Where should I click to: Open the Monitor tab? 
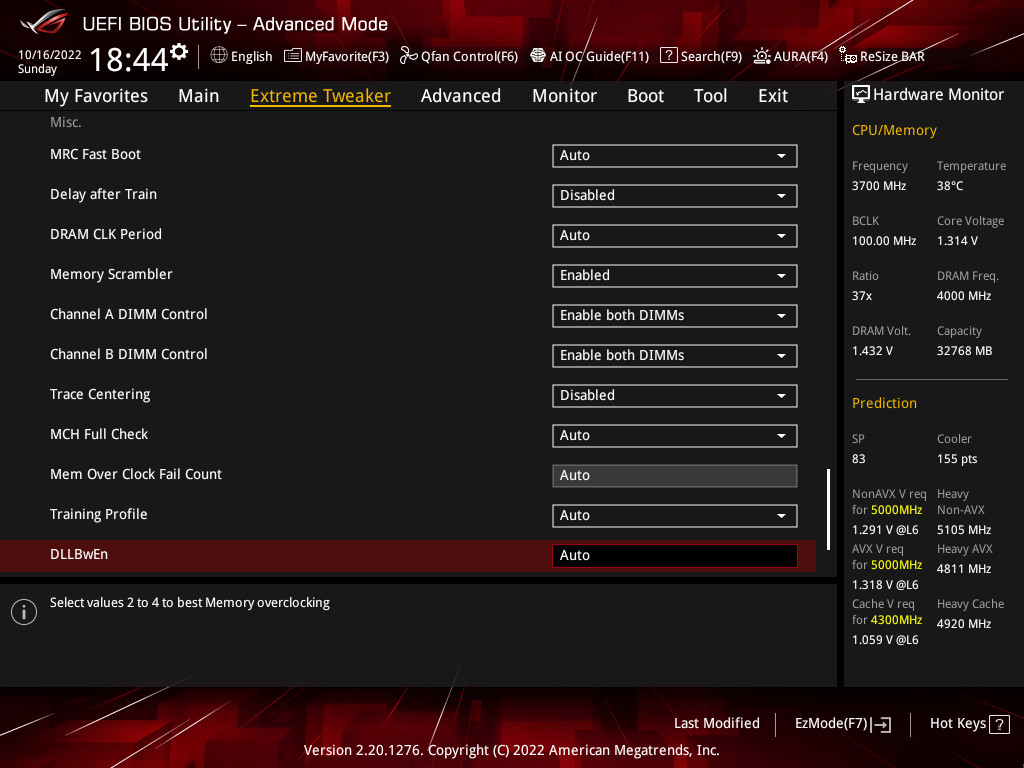pos(564,95)
